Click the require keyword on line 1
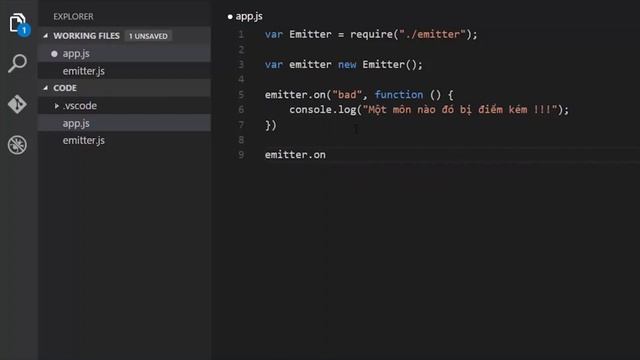Viewport: 640px width, 360px height. 371,34
